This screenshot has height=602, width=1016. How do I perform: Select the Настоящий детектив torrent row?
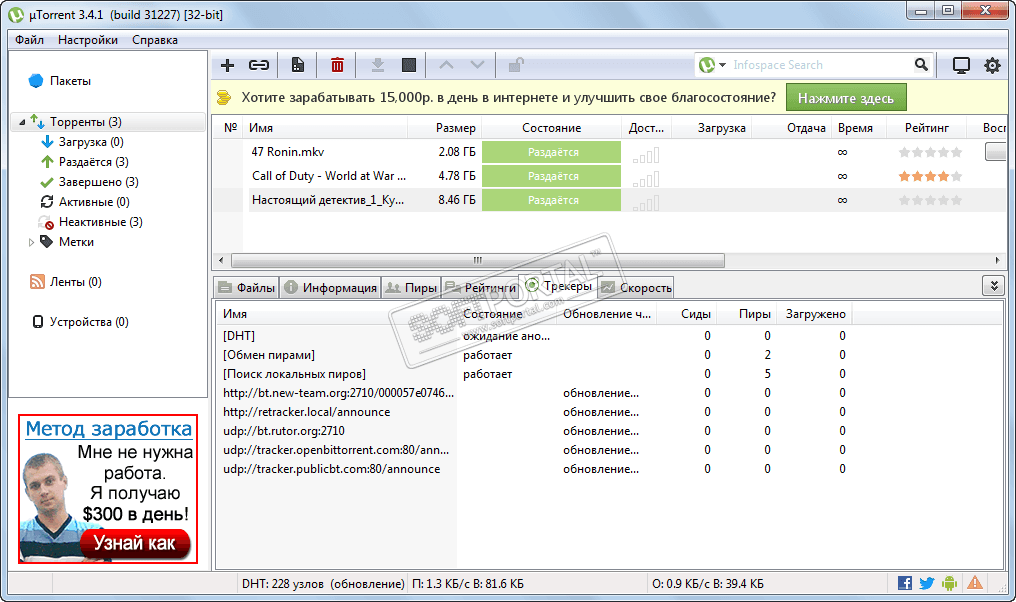point(609,200)
